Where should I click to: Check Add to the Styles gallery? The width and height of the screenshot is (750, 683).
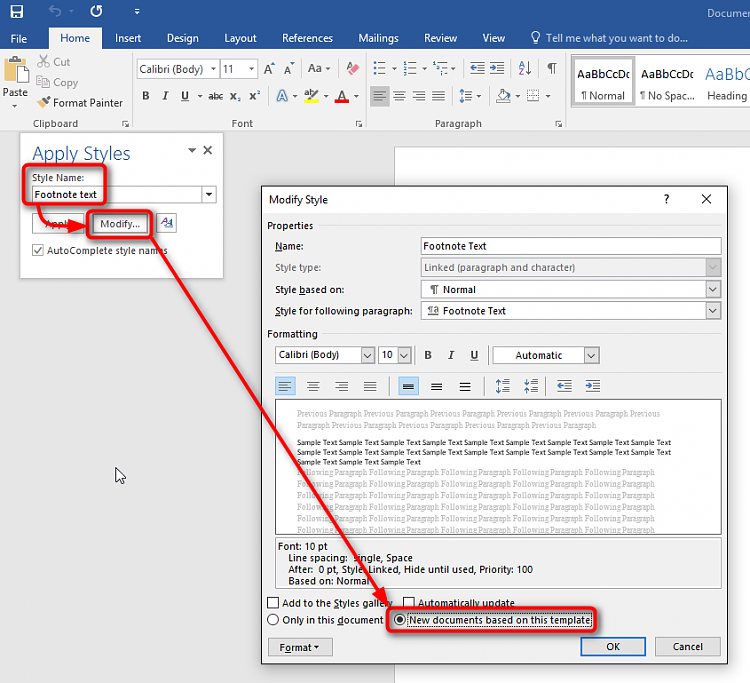coord(273,603)
